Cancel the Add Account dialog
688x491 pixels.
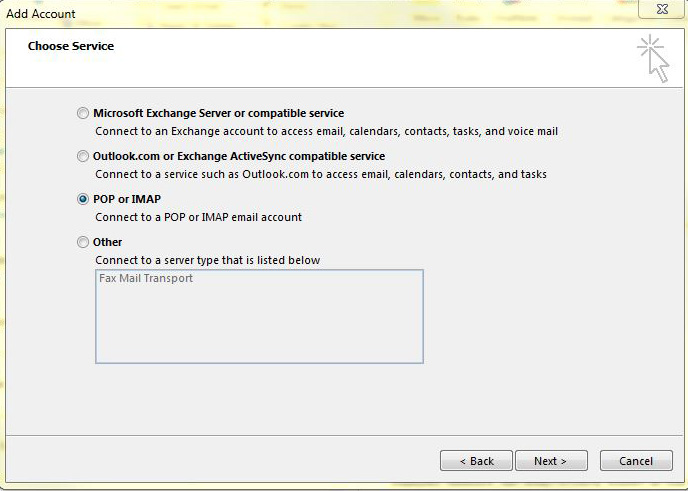(636, 461)
